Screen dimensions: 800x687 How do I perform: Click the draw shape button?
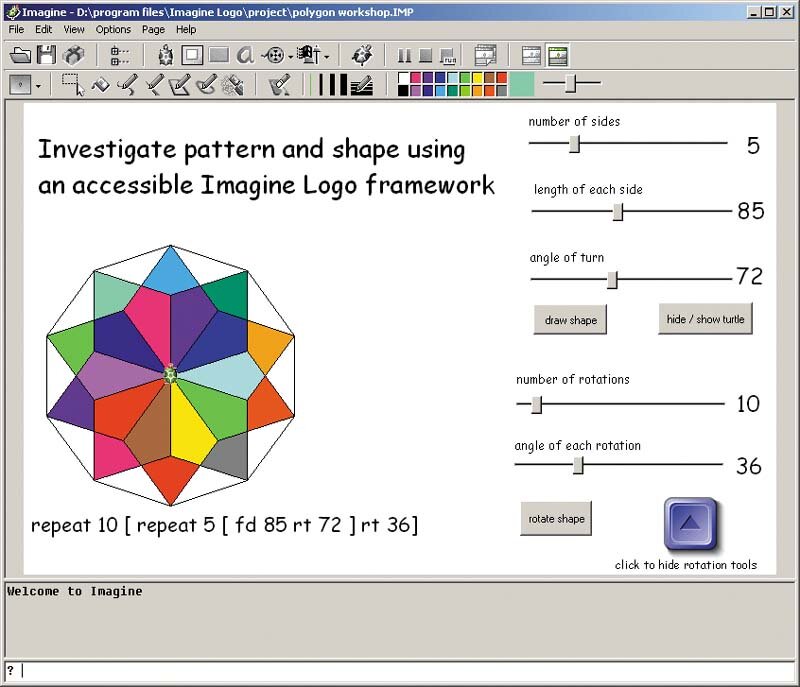(x=570, y=320)
